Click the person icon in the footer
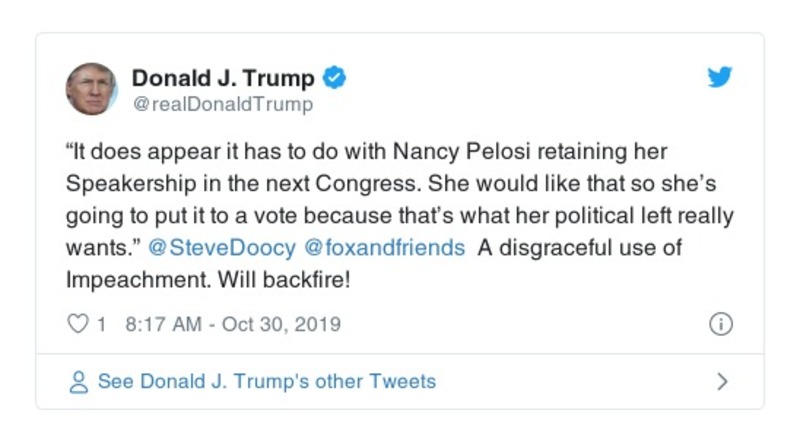 (x=79, y=381)
